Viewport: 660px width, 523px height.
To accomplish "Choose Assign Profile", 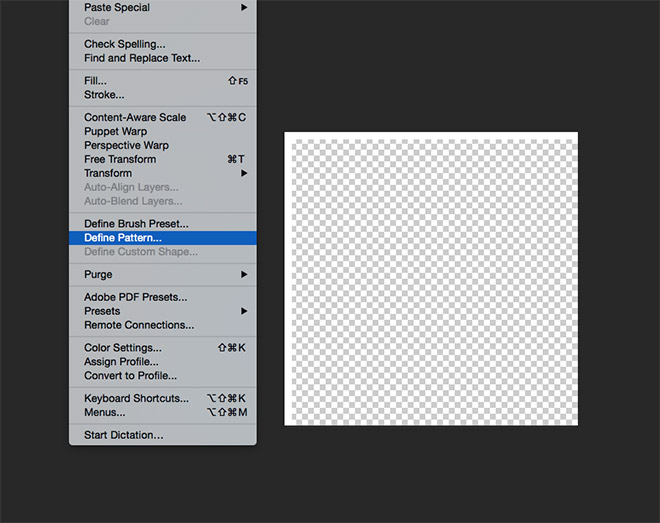I will [121, 362].
